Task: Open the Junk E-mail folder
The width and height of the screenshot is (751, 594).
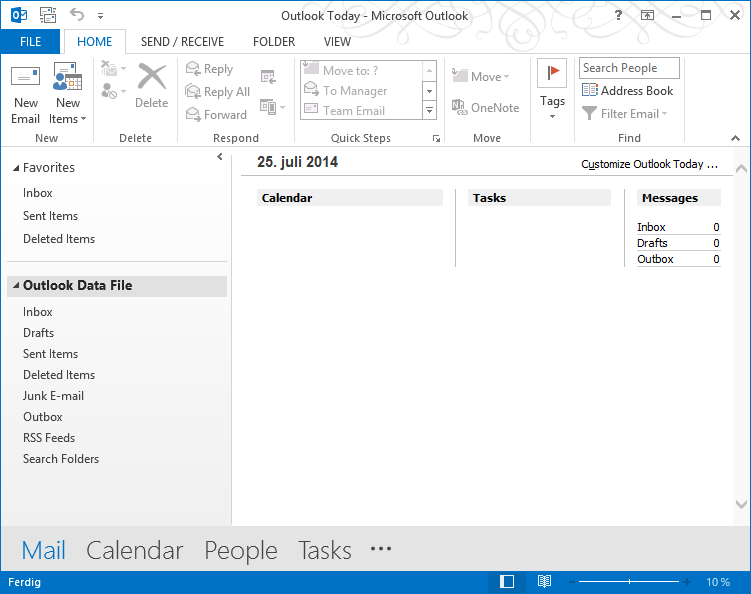Action: pyautogui.click(x=53, y=396)
